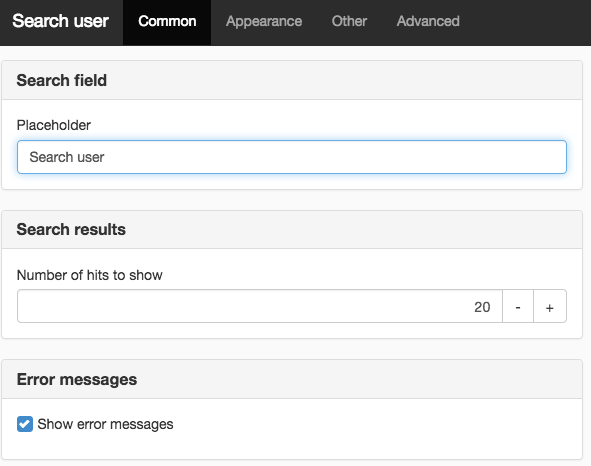
Task: Select the Common tab
Action: click(167, 21)
